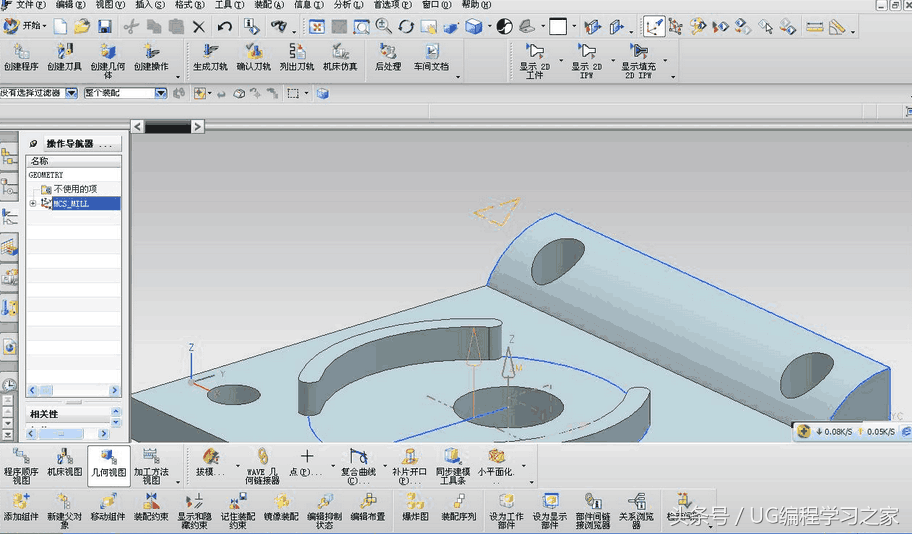Image resolution: width=912 pixels, height=534 pixels.
Task: Click the white background color swatch
Action: (x=558, y=26)
